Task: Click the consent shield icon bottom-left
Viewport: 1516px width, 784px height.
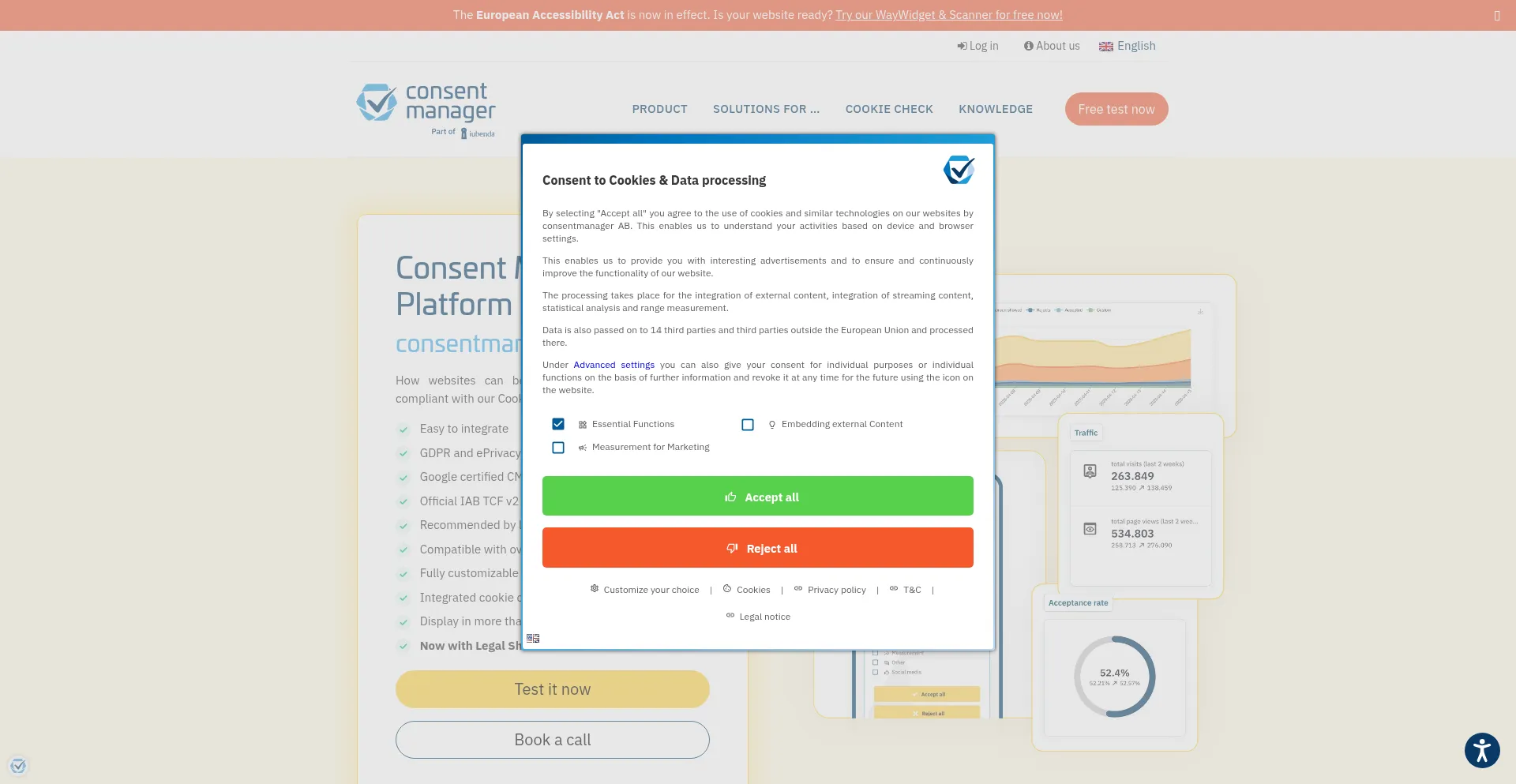Action: [x=18, y=765]
